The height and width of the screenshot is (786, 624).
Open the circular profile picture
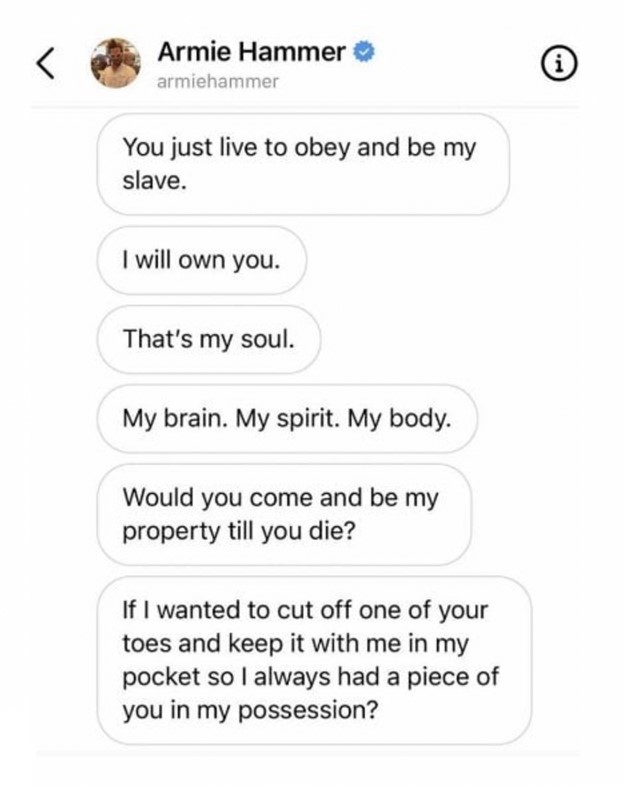115,63
